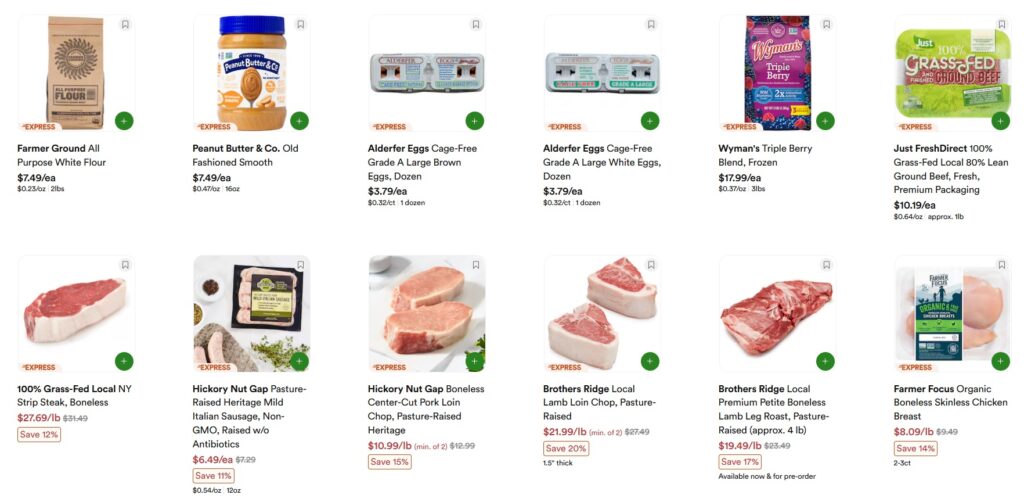Add Wyman's Triple Berry Blend to cart
The height and width of the screenshot is (502, 1024).
pos(825,121)
